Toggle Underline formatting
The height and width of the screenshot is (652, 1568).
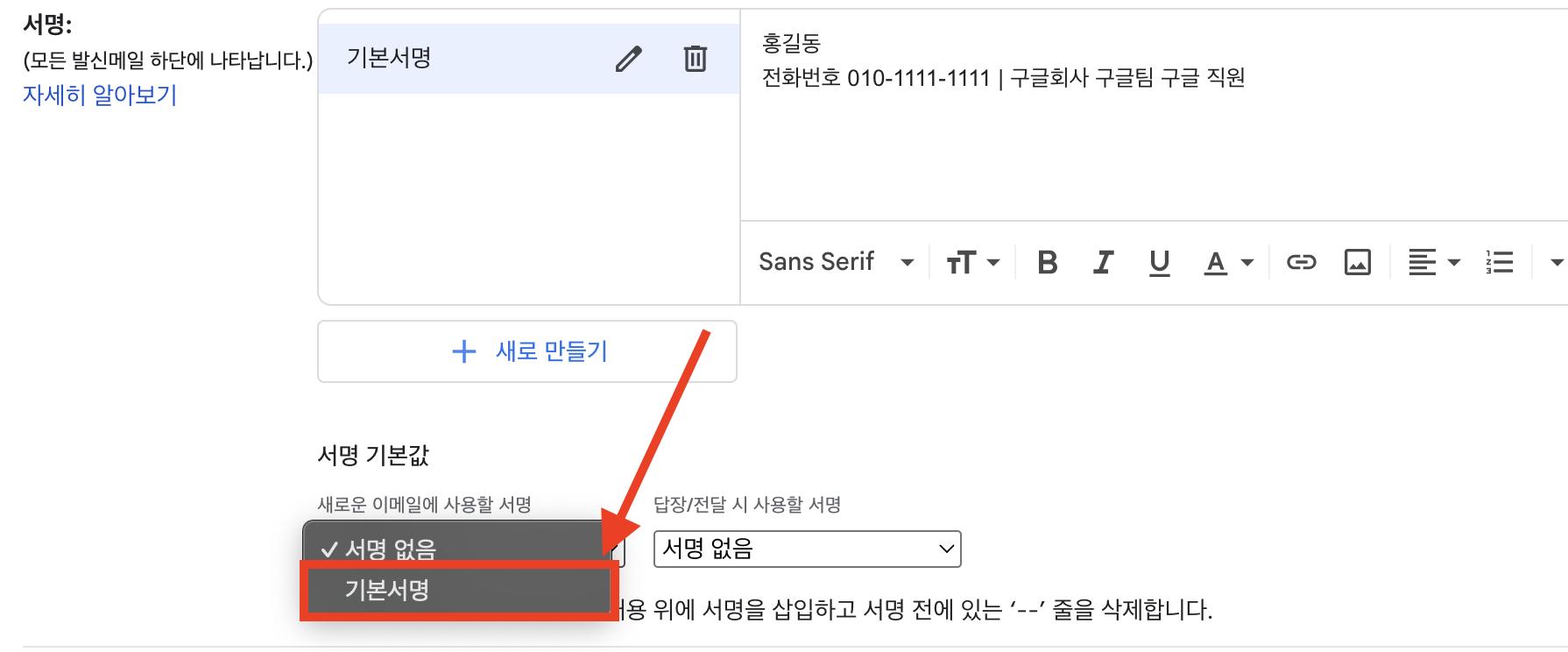pos(1159,261)
